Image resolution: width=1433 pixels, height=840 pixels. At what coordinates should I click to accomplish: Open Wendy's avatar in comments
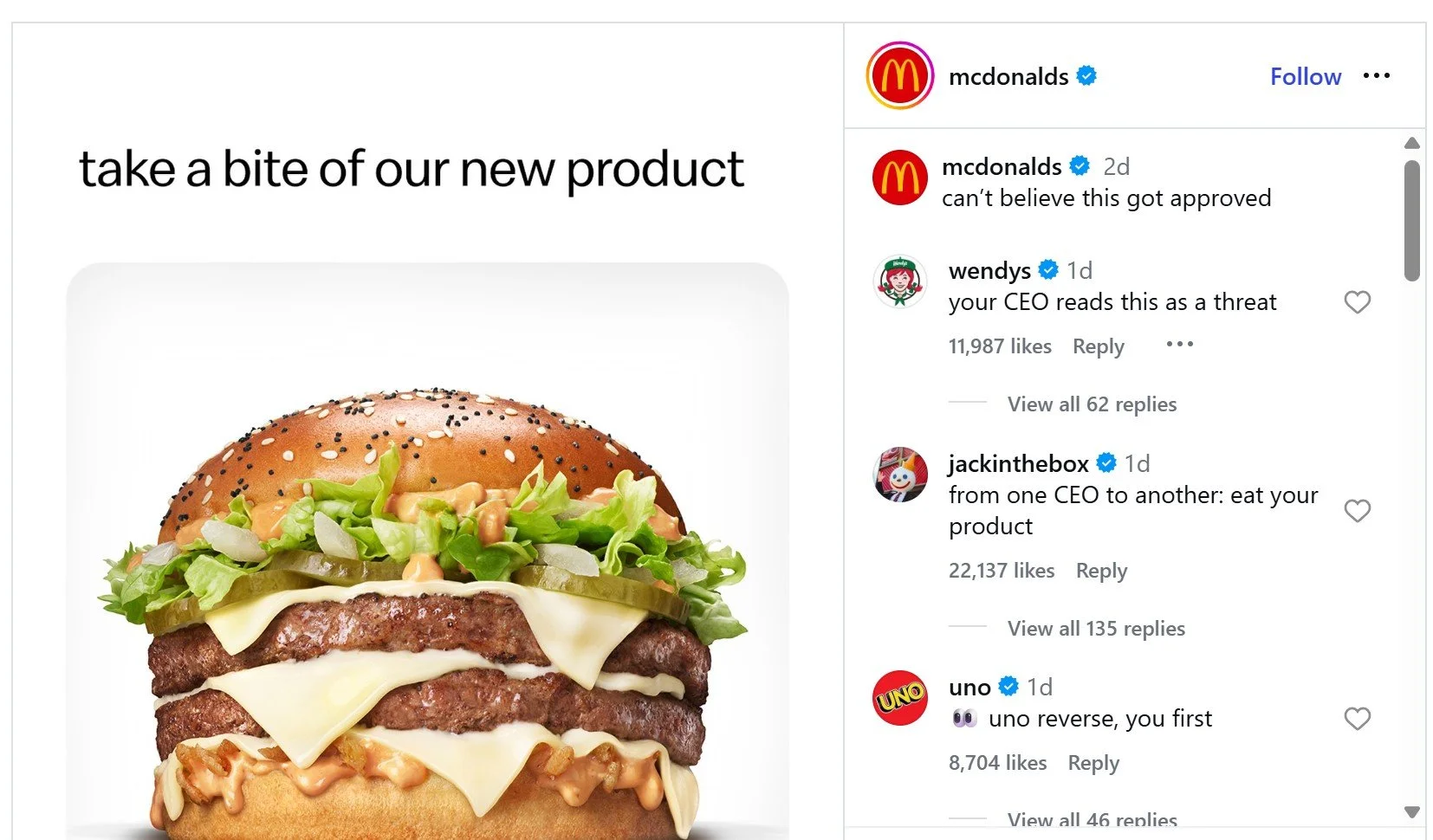pos(899,282)
